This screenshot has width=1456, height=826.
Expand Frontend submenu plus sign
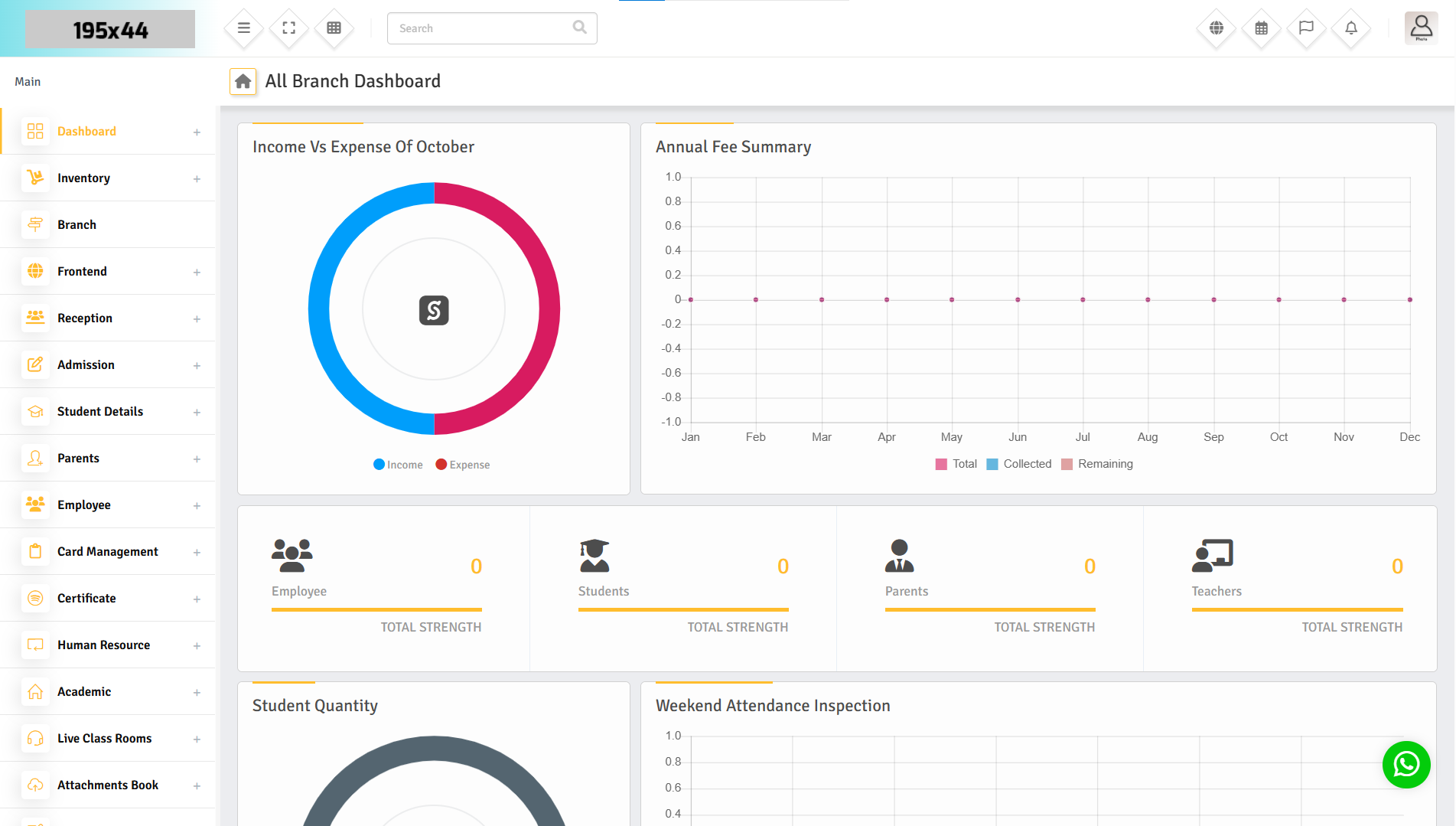[197, 273]
